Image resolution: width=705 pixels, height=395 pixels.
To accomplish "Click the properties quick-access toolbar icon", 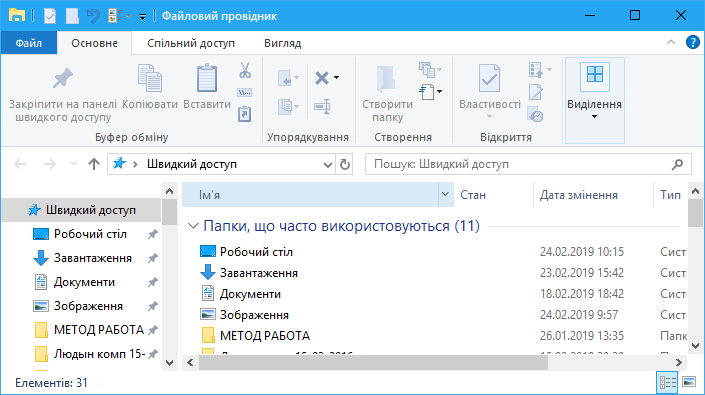I will pos(50,16).
